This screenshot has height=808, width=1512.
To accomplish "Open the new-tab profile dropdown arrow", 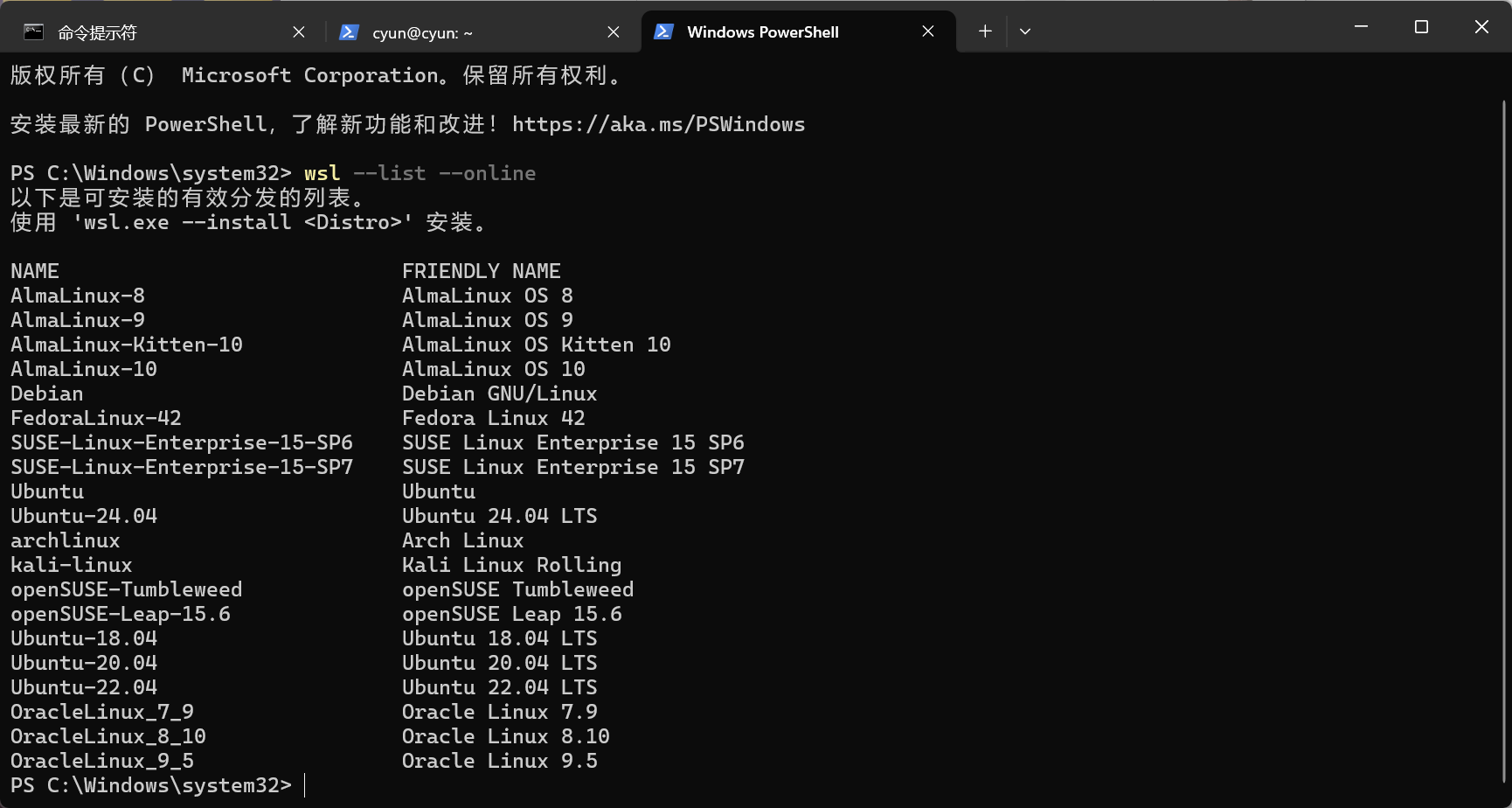I will (1025, 31).
